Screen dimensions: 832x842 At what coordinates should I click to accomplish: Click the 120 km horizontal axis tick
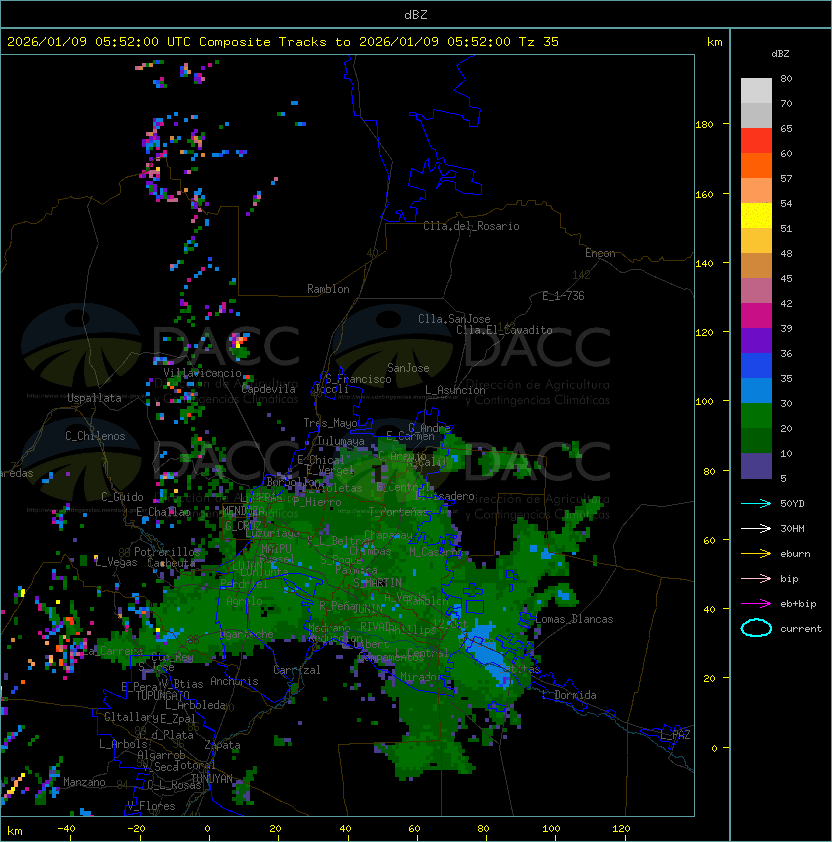tap(621, 829)
